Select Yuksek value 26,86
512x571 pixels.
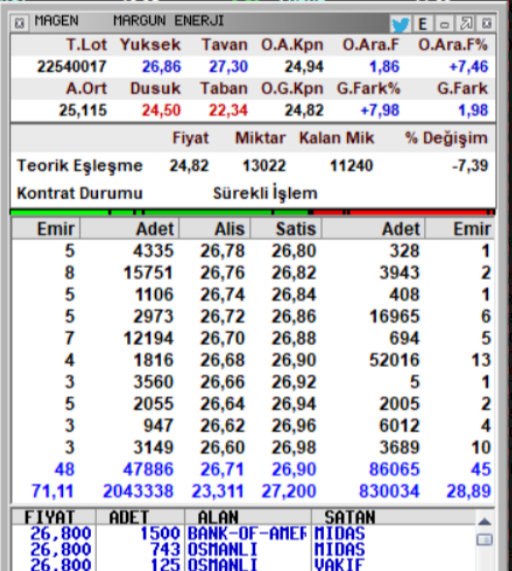pos(161,67)
